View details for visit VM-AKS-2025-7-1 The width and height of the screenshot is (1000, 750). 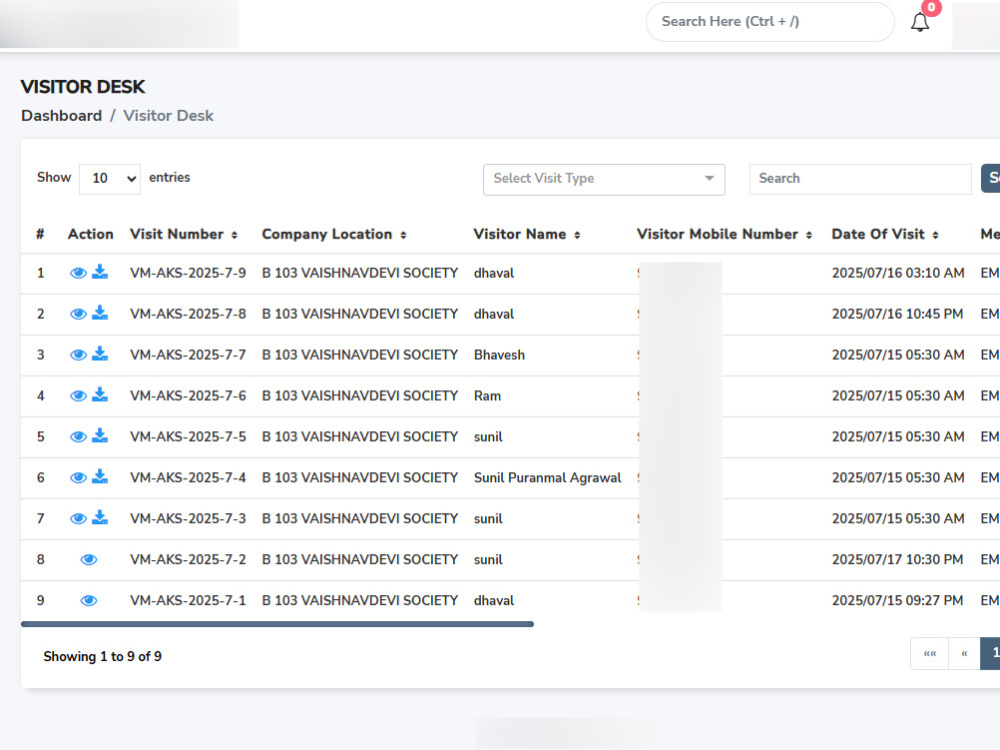tap(89, 600)
